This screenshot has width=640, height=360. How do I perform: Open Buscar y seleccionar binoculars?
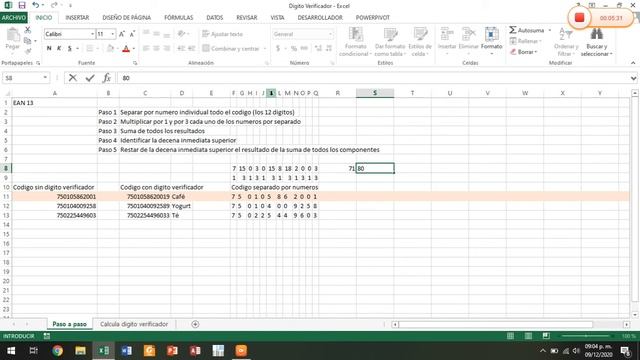point(596,42)
